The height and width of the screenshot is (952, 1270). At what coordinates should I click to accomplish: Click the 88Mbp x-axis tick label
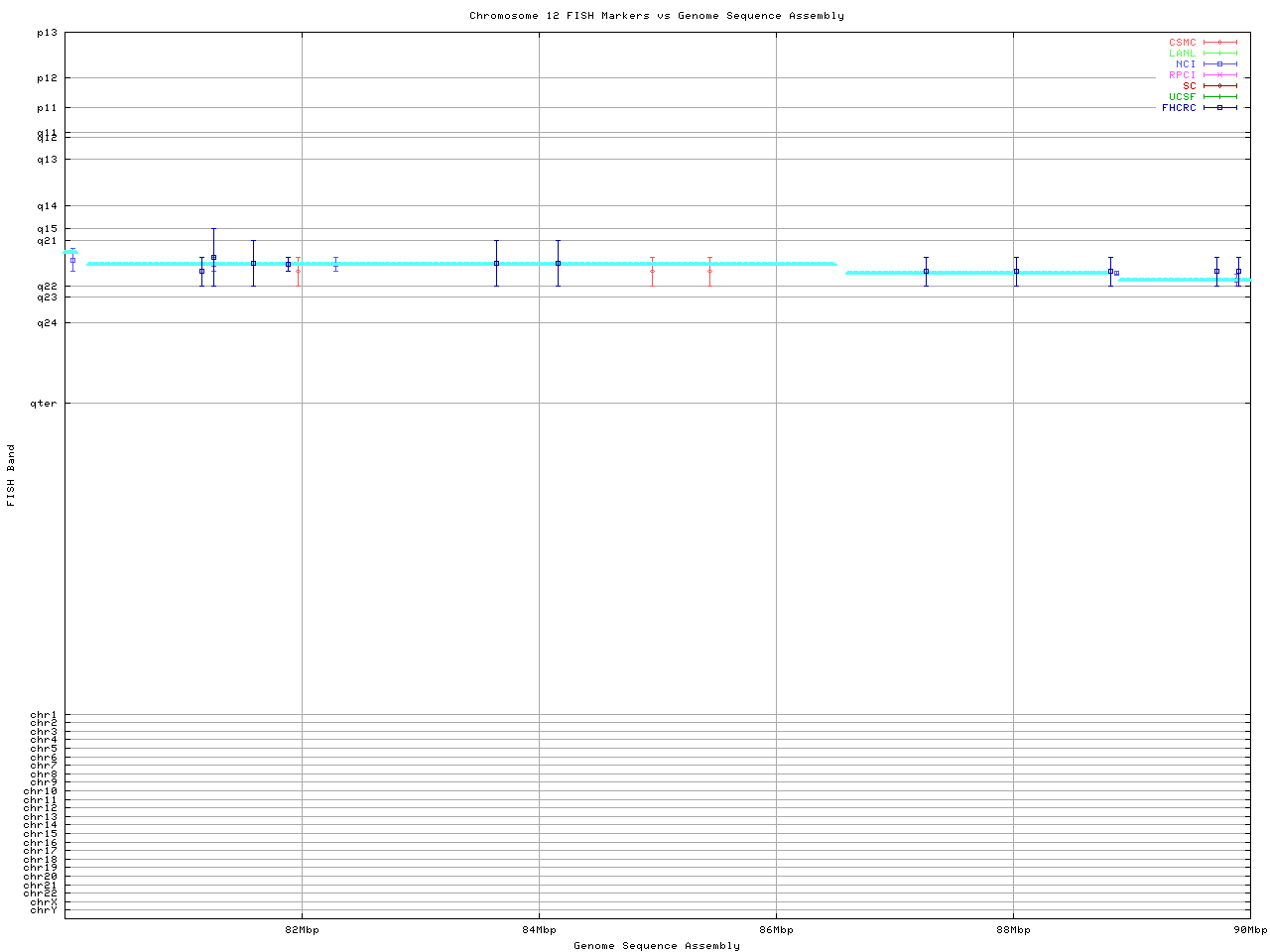click(1013, 930)
